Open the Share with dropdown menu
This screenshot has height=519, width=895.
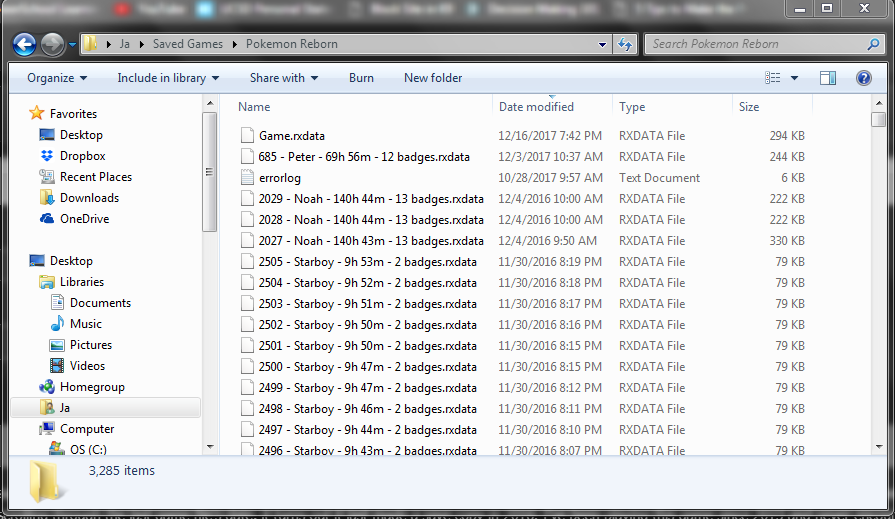click(x=284, y=78)
